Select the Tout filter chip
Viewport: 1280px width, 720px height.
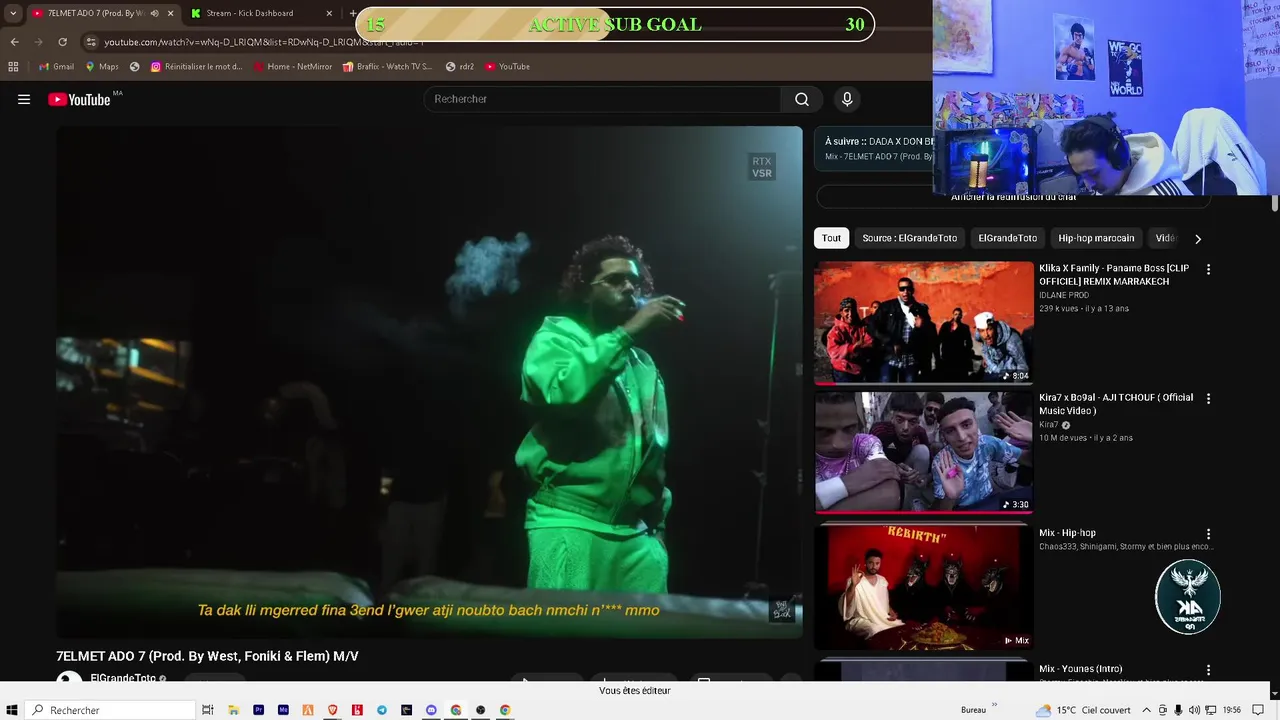pos(832,238)
